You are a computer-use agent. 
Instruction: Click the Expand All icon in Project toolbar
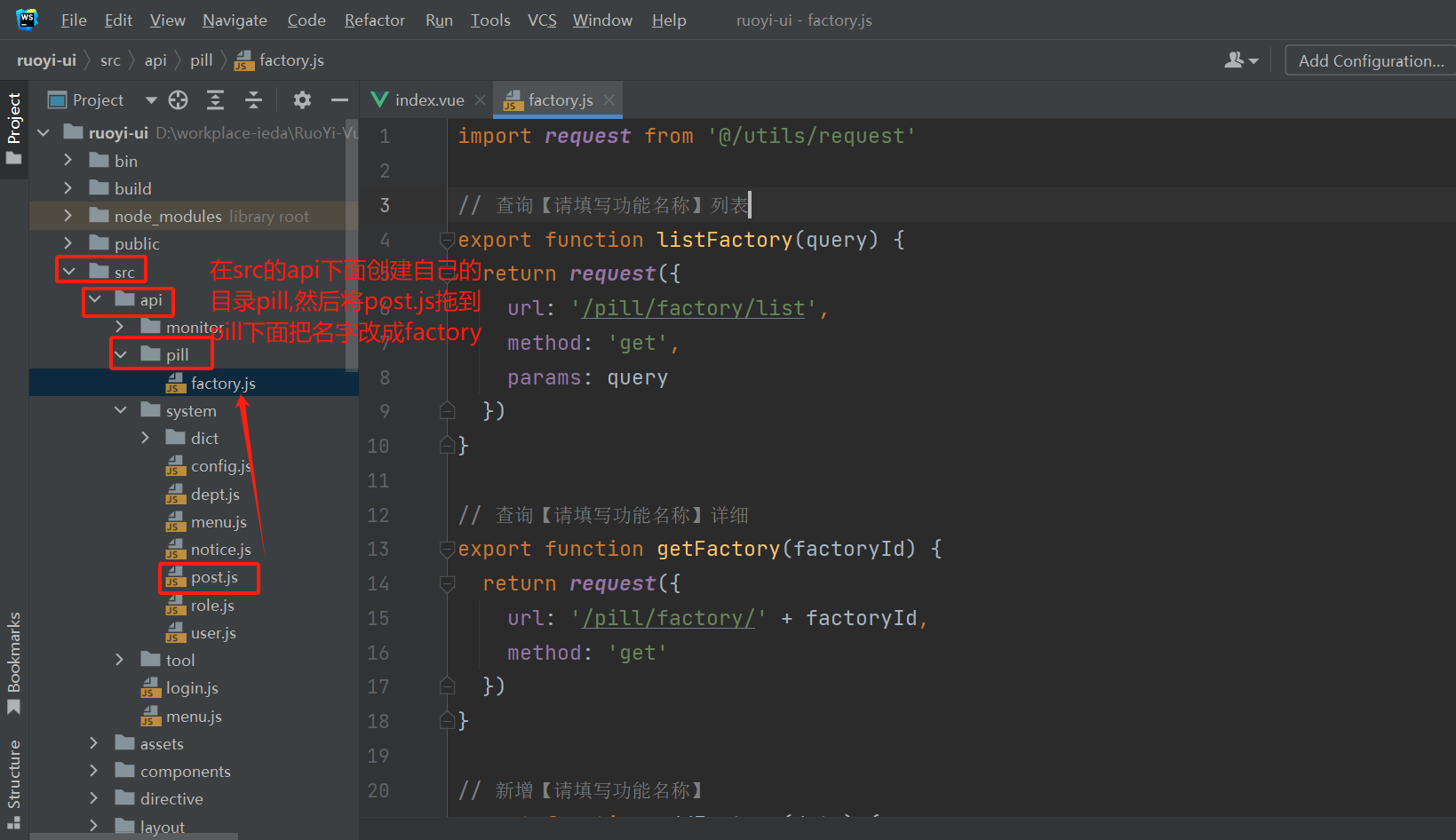(x=215, y=100)
